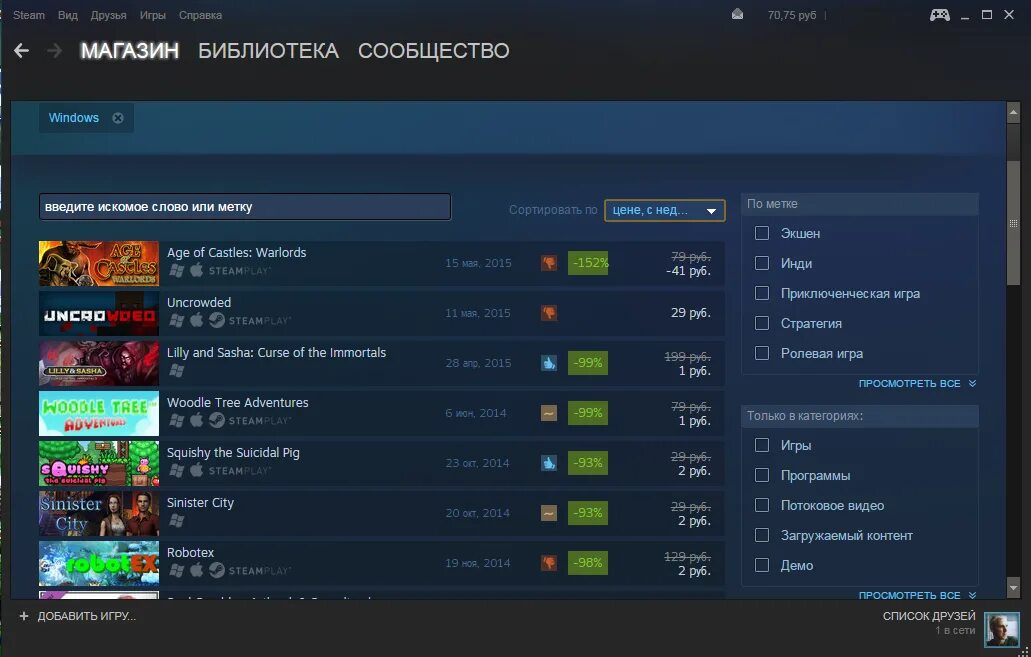Click mixed review icon for Sinister City
The height and width of the screenshot is (657, 1031).
point(548,513)
